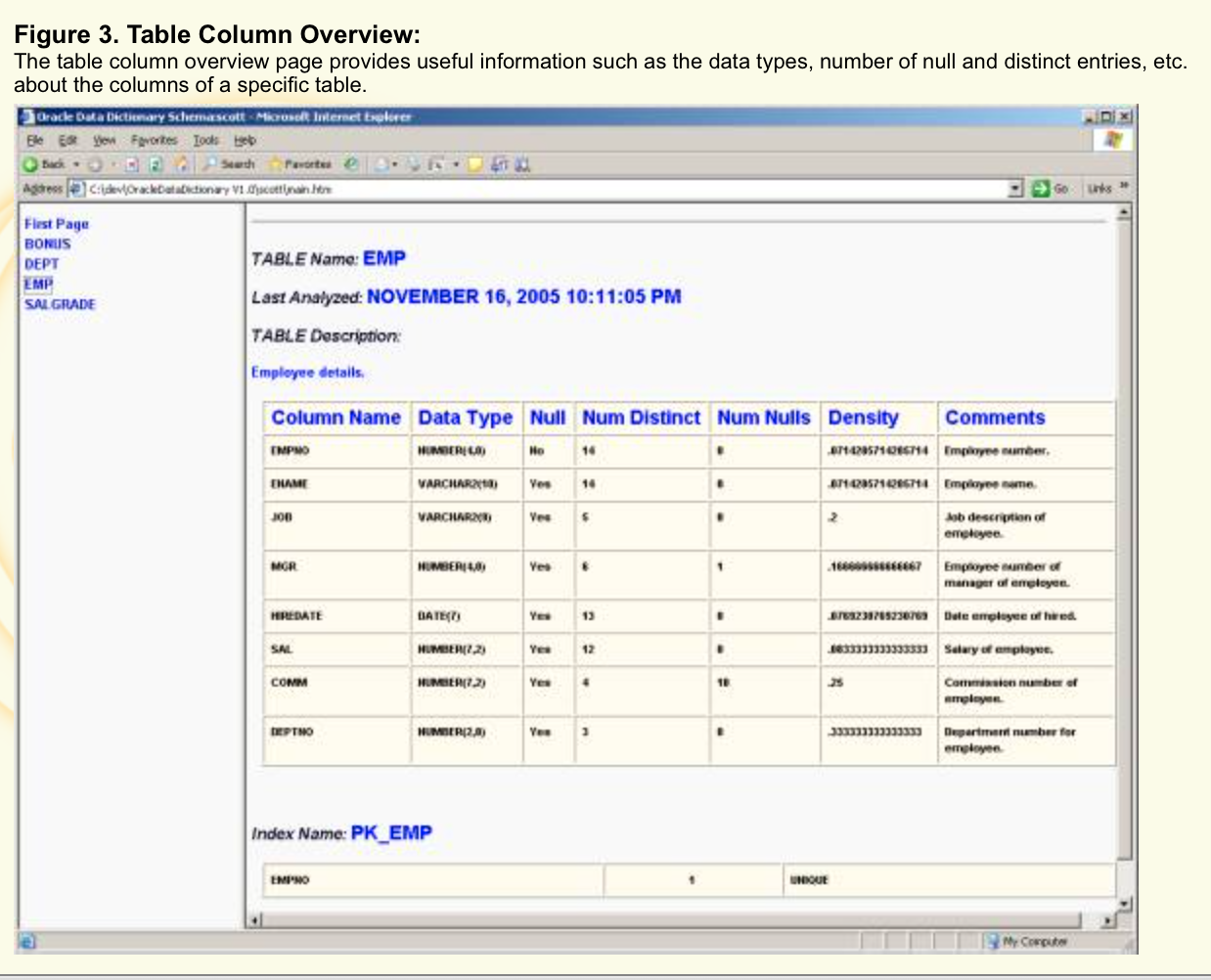Click the Go button
Image resolution: width=1211 pixels, height=980 pixels.
[1047, 188]
